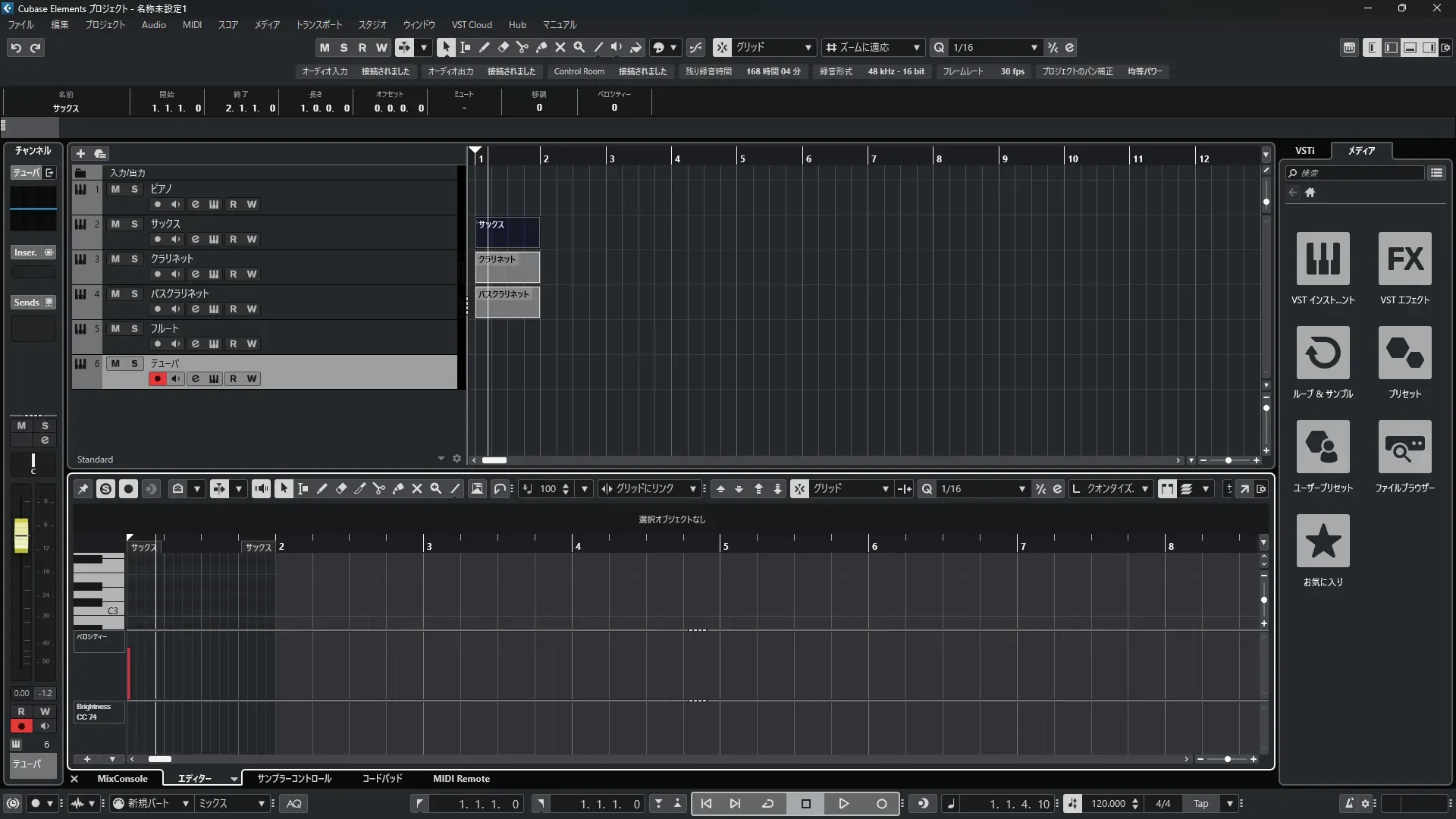The width and height of the screenshot is (1456, 819).
Task: Disable record on the テューバ track
Action: 157,378
